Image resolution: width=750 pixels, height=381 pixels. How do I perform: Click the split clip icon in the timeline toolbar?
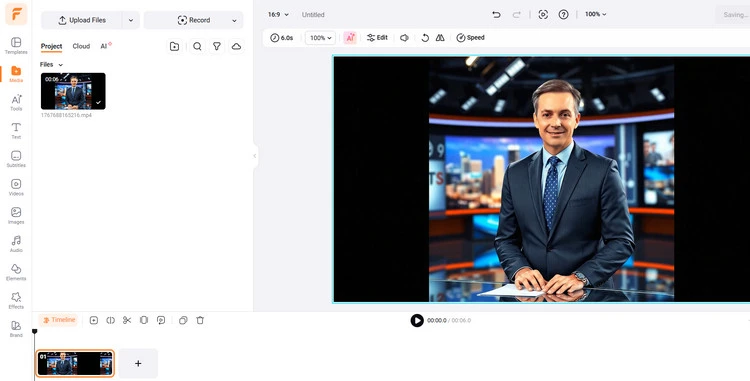[x=110, y=320]
